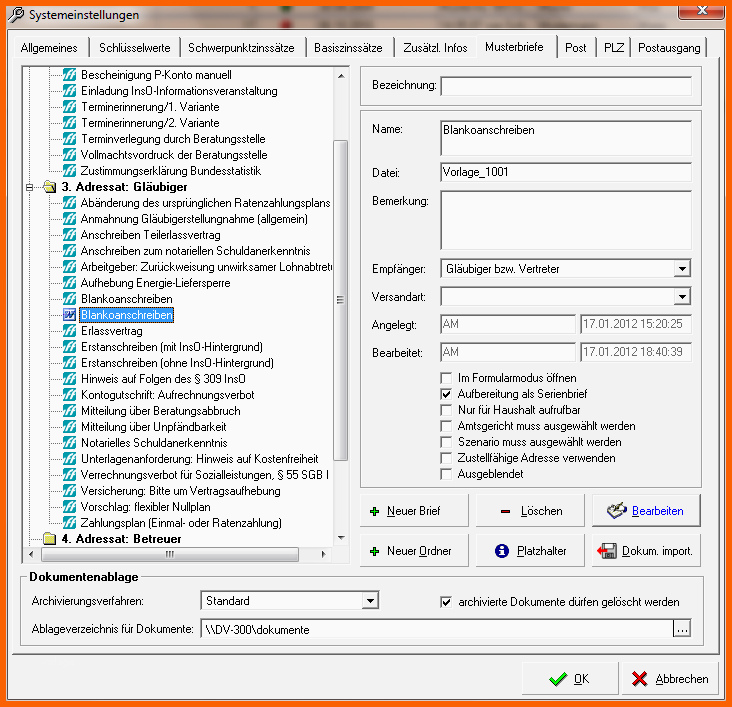
Task: Select Zahlungsplan (Einmal- oder Ratenzahlung)
Action: 181,523
